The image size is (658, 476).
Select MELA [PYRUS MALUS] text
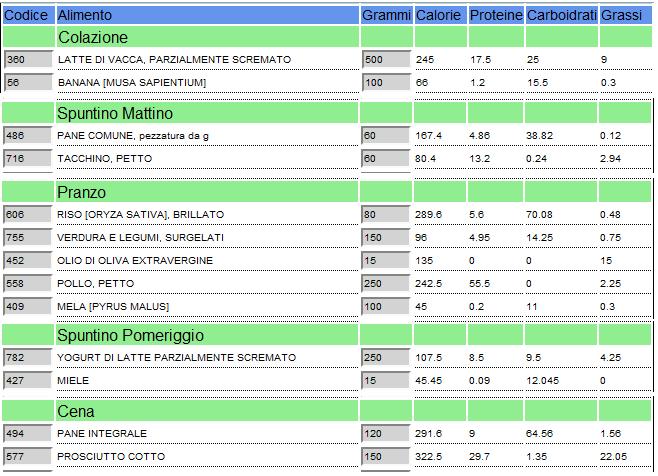(x=113, y=307)
